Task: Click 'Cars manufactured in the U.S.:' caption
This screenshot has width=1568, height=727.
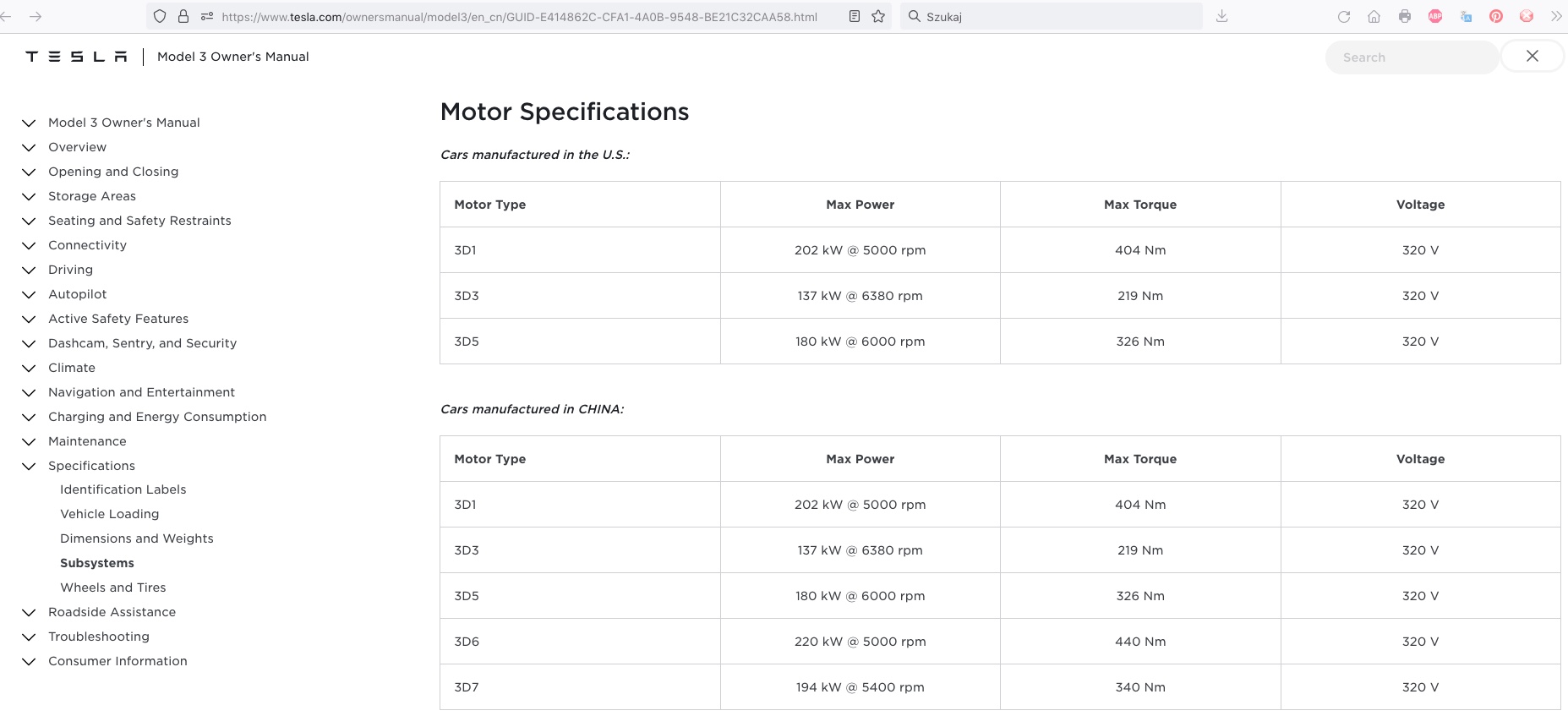Action: pos(535,155)
